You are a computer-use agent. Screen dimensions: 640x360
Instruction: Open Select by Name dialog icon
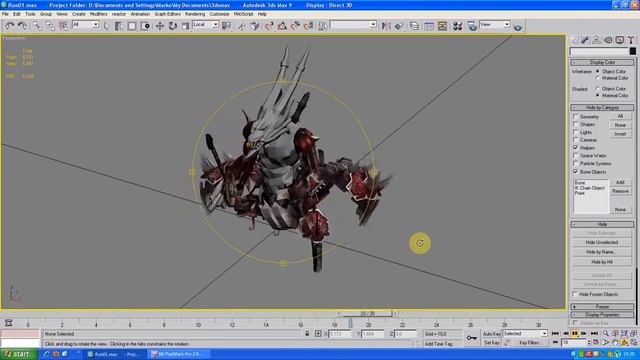coord(119,26)
